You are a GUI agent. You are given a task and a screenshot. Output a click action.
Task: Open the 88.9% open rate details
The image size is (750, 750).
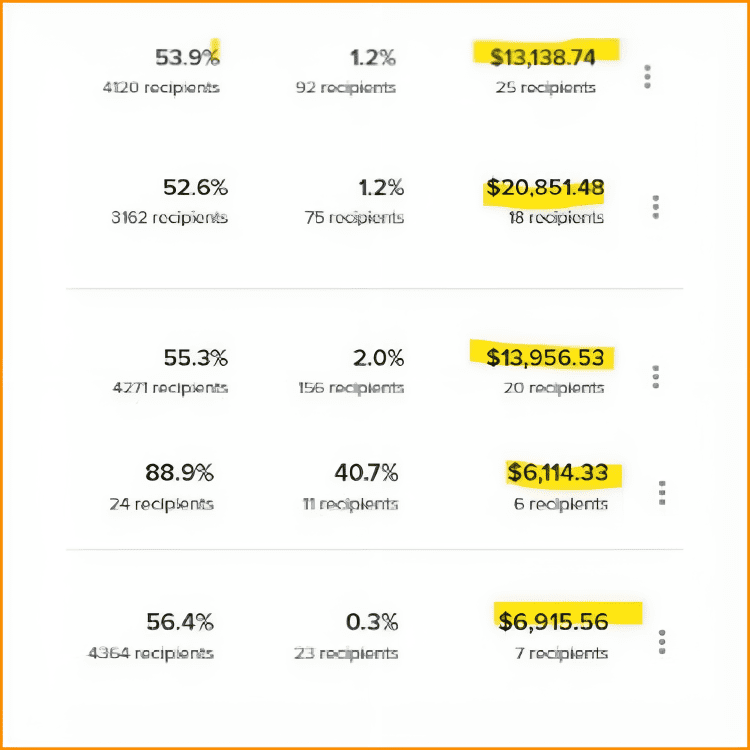[x=180, y=472]
